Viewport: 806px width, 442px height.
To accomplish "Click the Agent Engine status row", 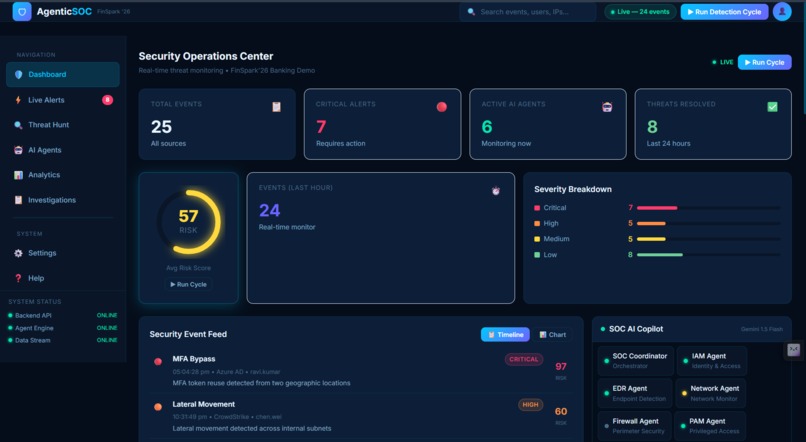I will tap(63, 328).
